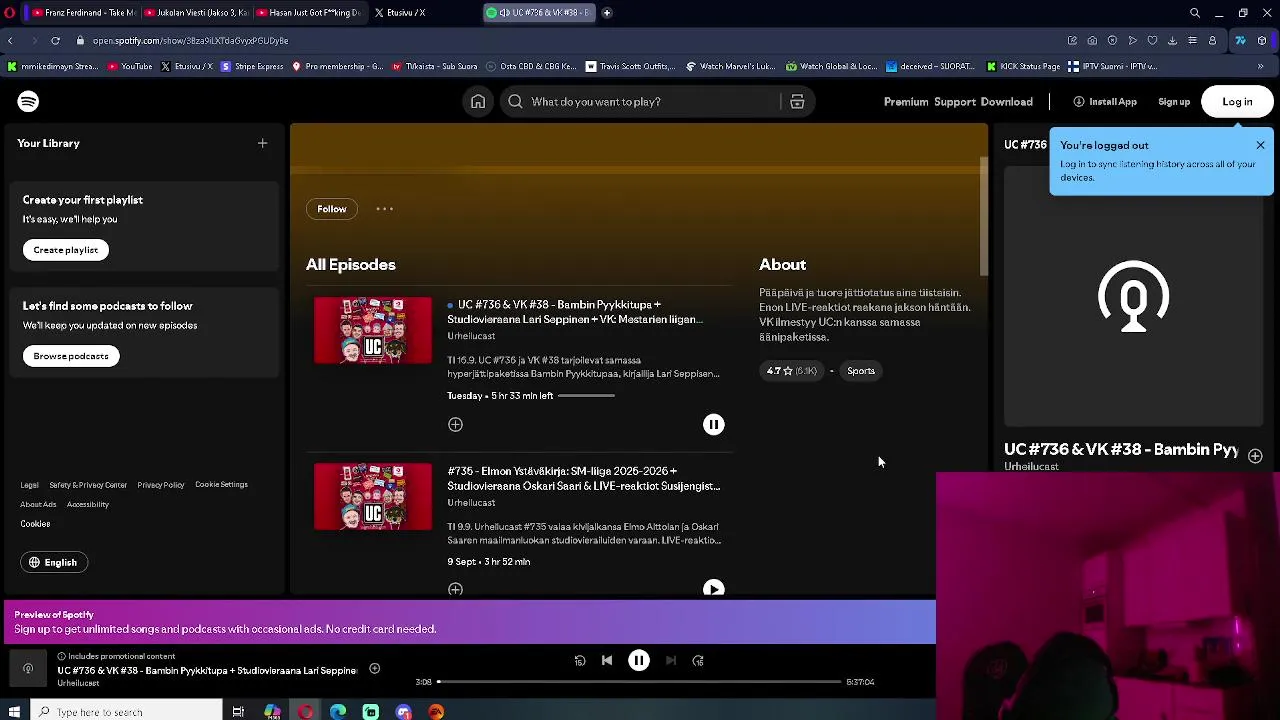Open Privacy Policy footer link
Image resolution: width=1280 pixels, height=720 pixels.
tap(161, 485)
